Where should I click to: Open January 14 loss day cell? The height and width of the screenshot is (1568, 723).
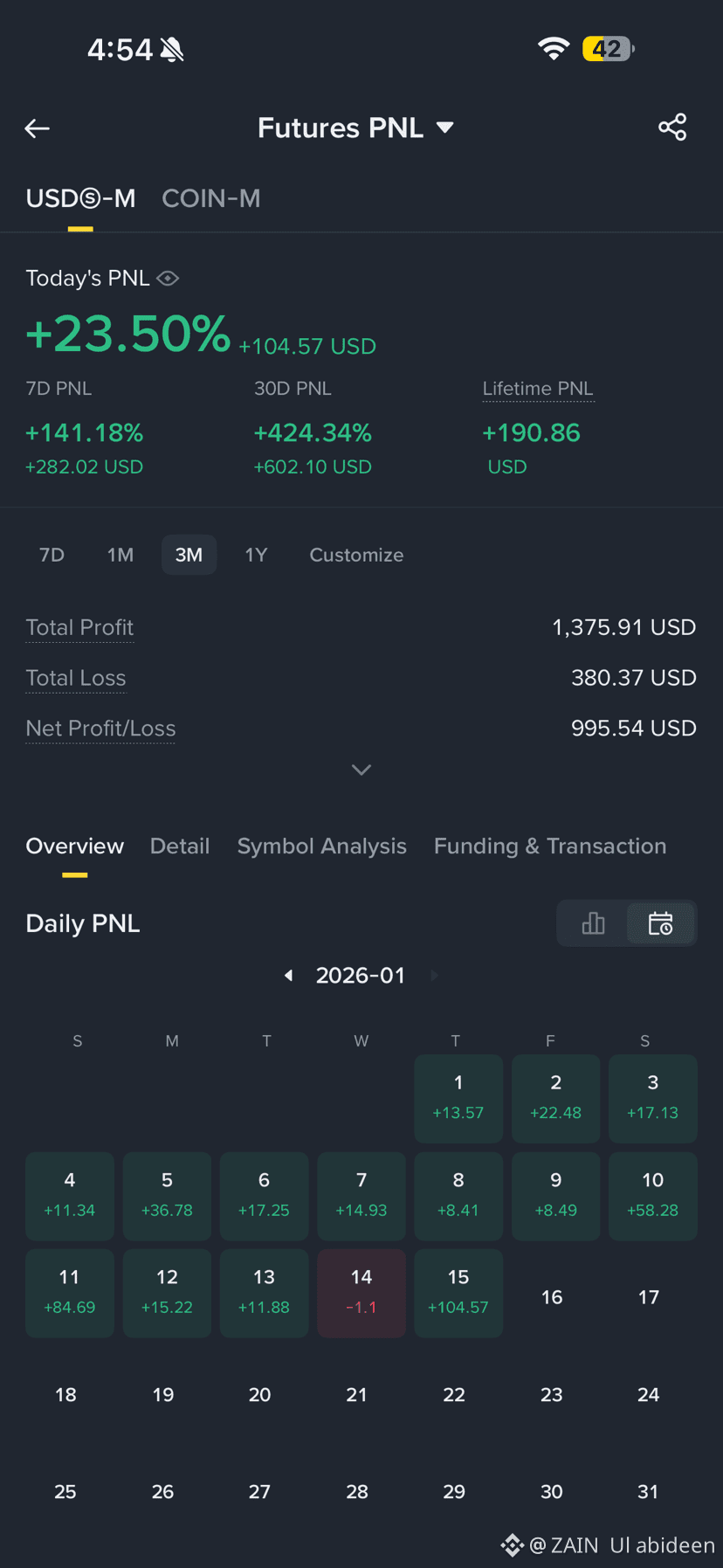361,1293
